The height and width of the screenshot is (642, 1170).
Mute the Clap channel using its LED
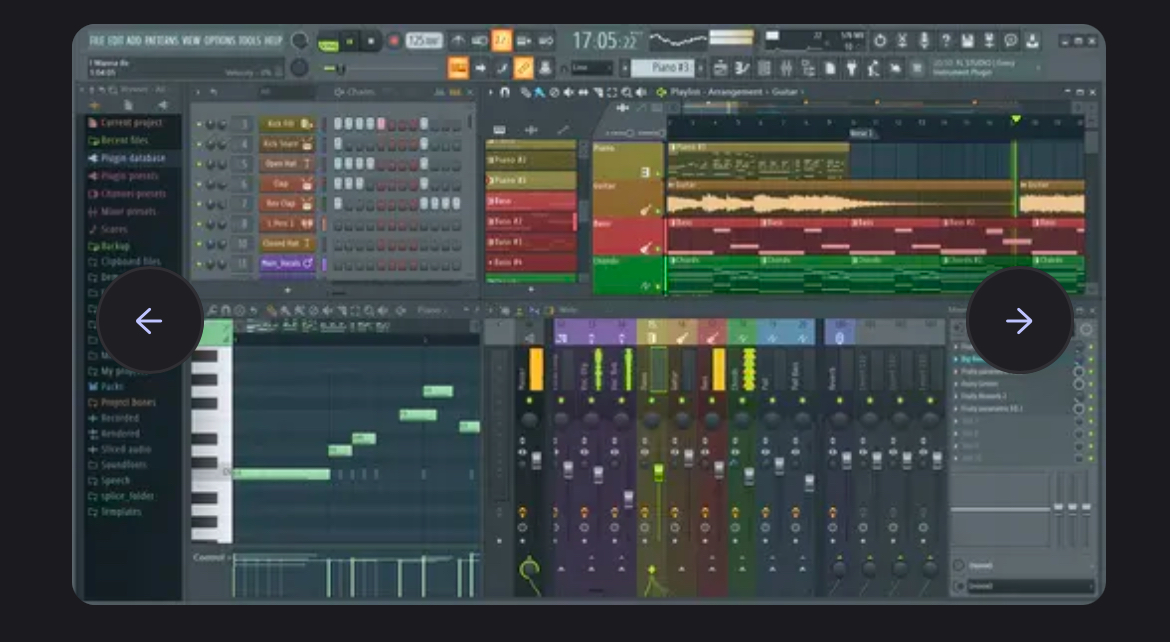pos(198,184)
